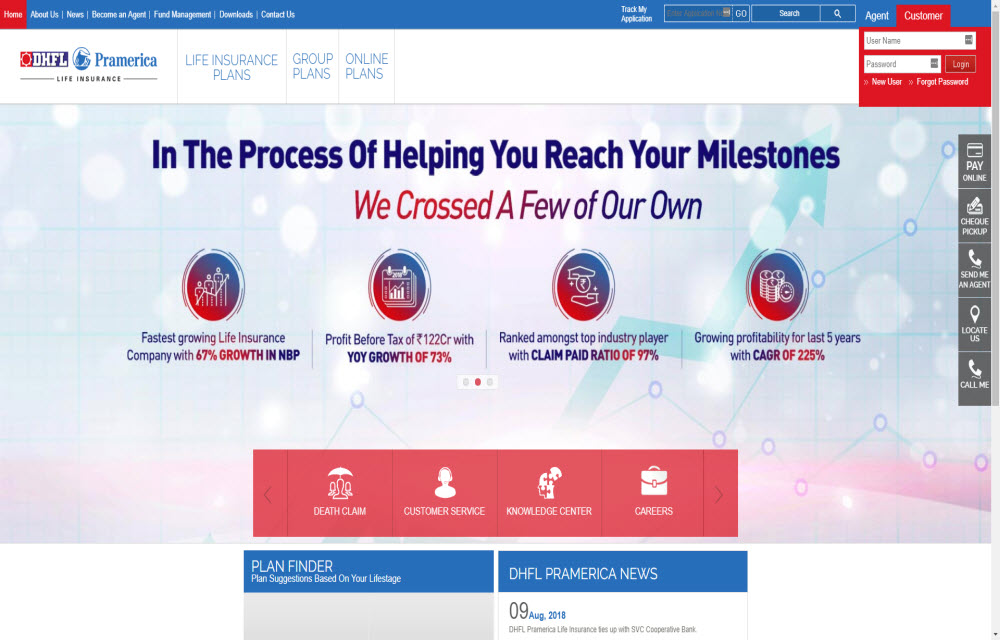This screenshot has width=1000, height=640.
Task: Click the left carousel chevron
Action: [x=267, y=493]
